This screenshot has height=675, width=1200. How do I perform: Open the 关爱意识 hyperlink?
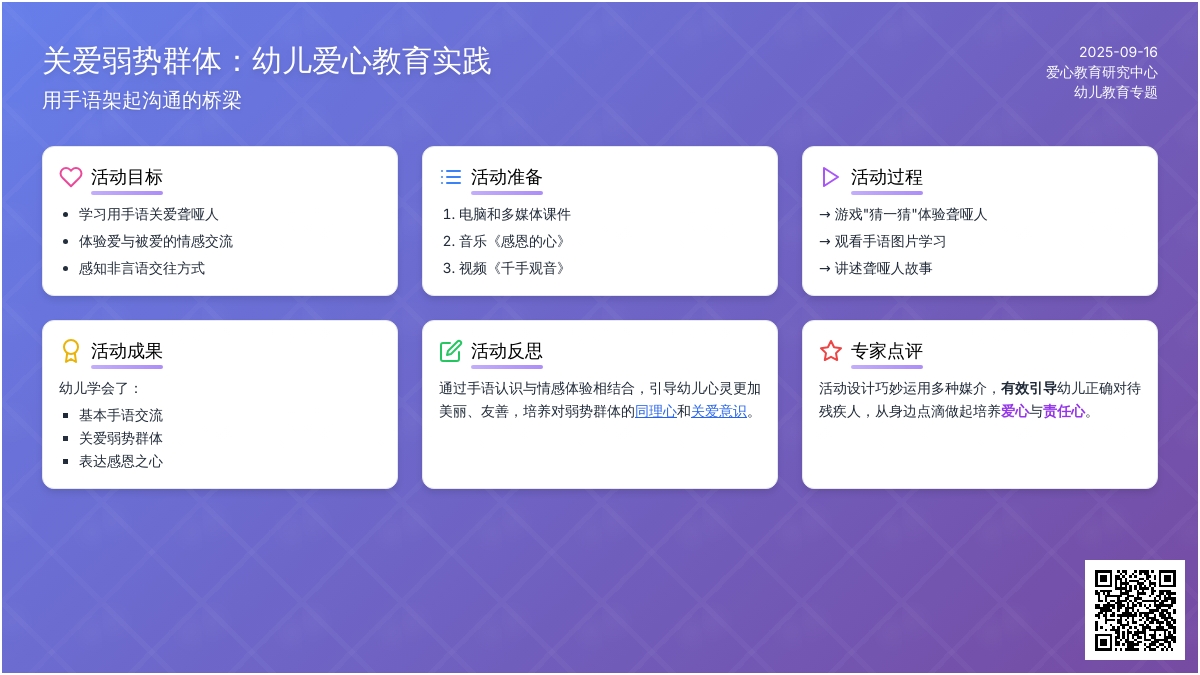coord(718,411)
